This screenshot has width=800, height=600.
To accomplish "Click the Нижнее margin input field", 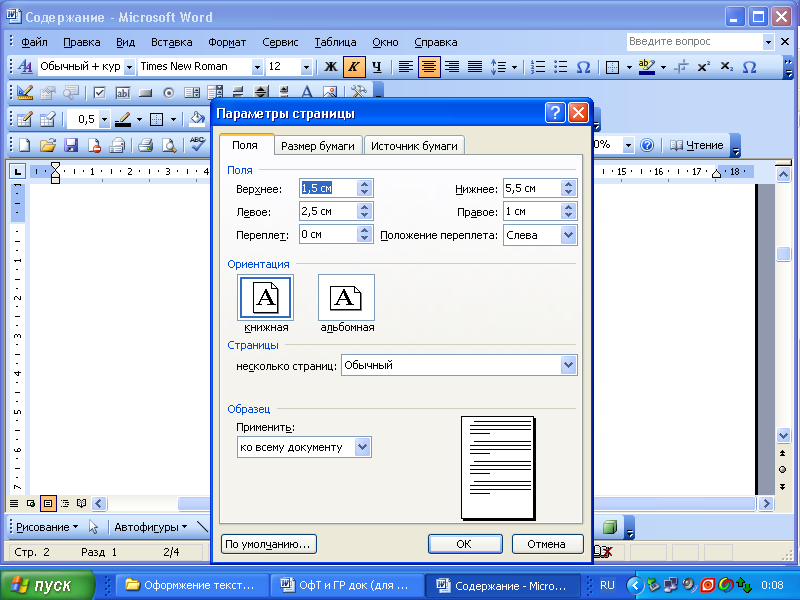I will pos(532,188).
